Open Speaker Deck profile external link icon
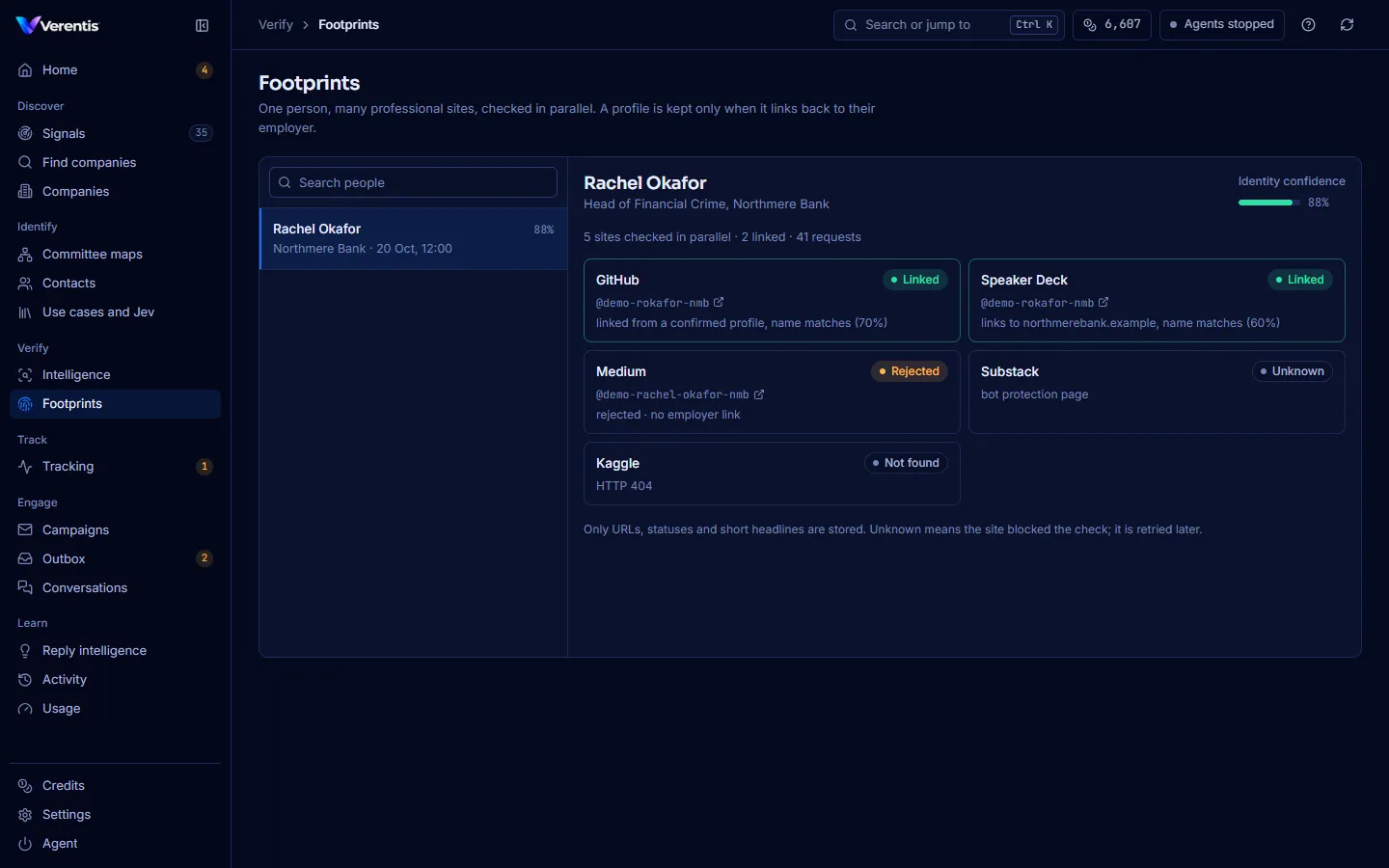1389x868 pixels. [1103, 302]
